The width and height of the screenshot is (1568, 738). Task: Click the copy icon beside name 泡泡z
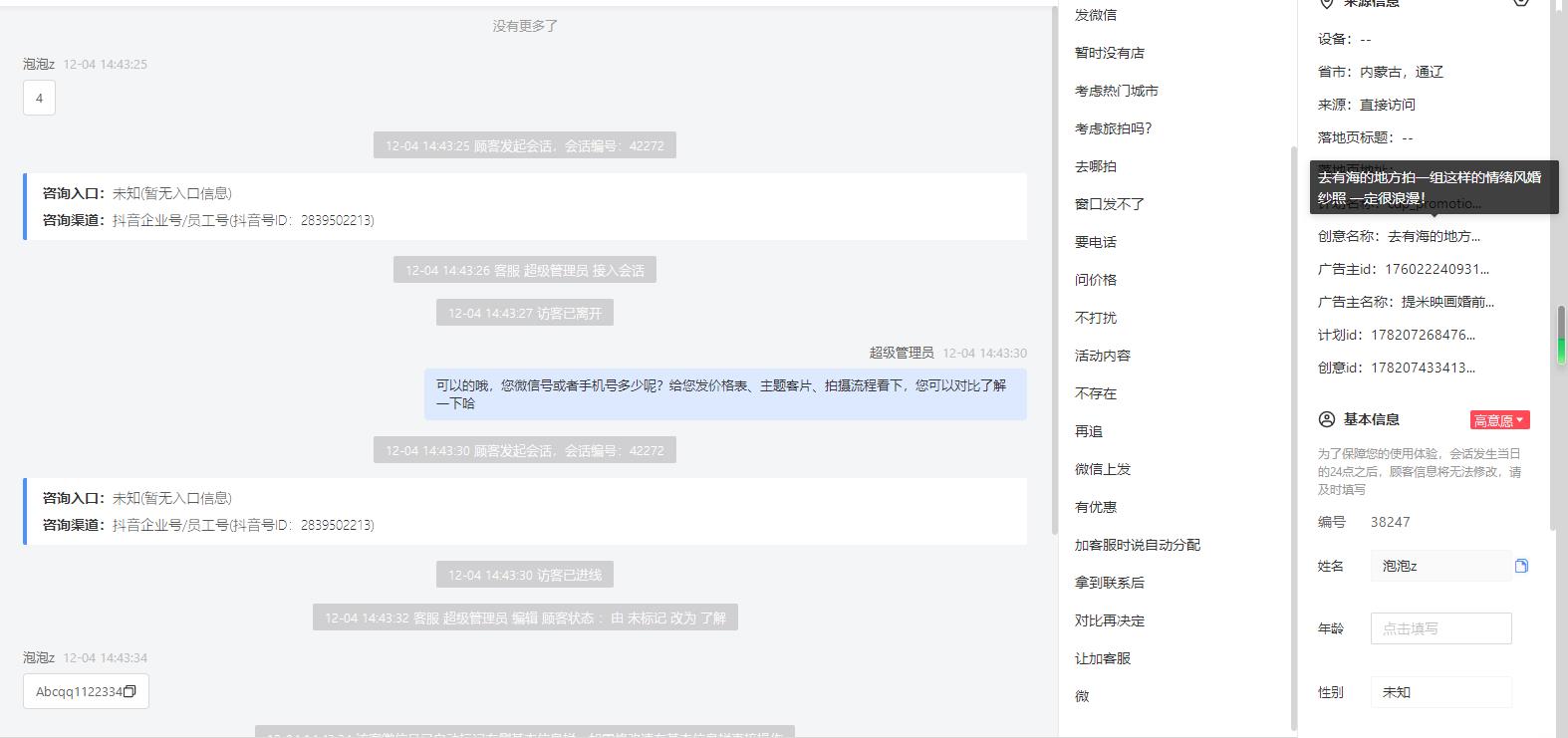[x=1521, y=566]
